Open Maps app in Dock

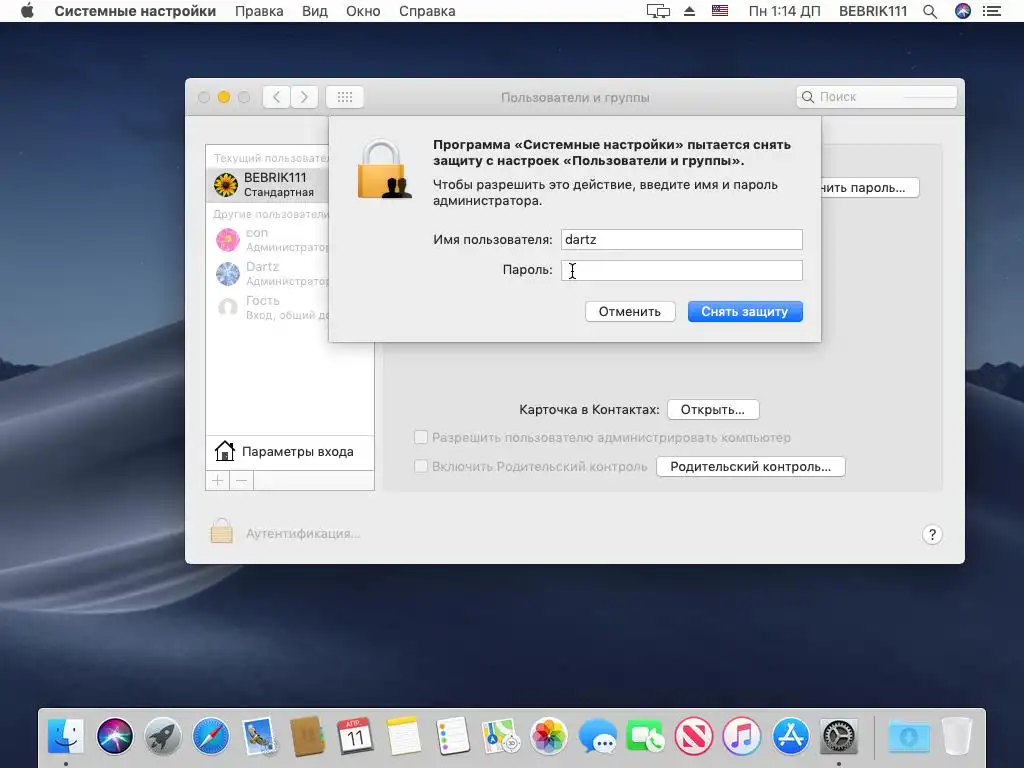click(500, 736)
